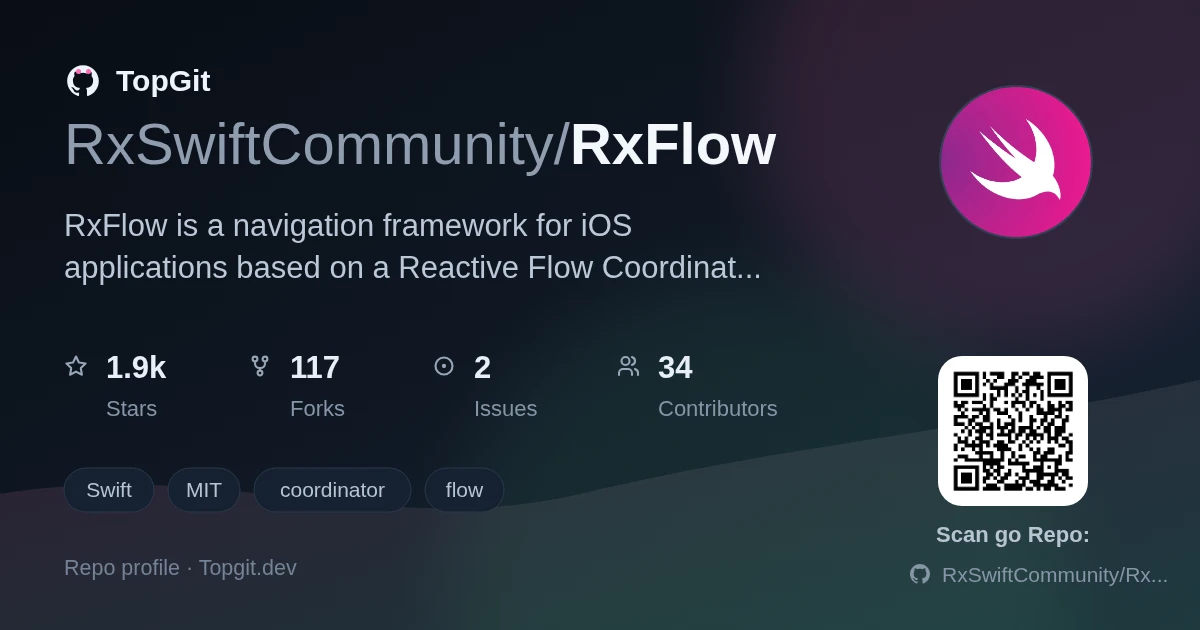The width and height of the screenshot is (1200, 630).
Task: Select the MIT license tag
Action: [x=204, y=490]
